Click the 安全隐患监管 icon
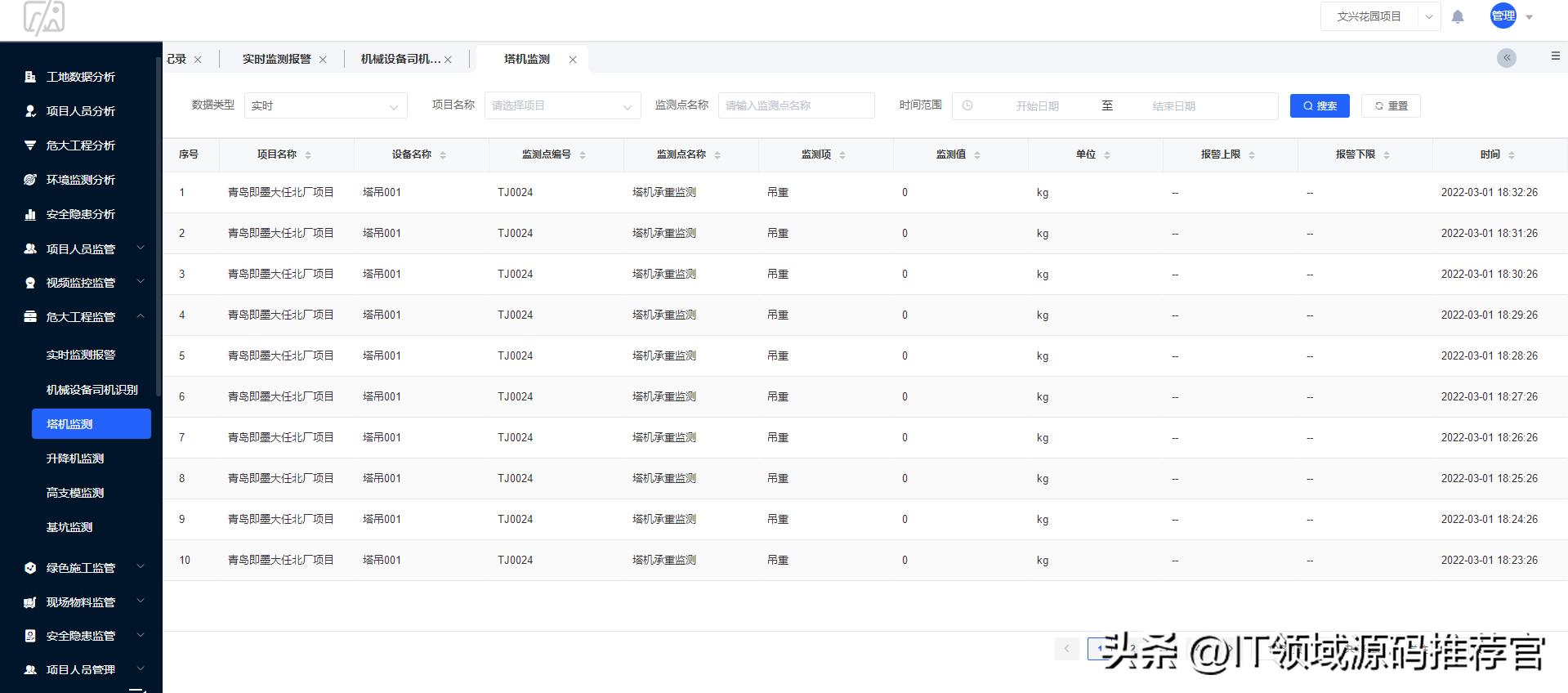 30,636
